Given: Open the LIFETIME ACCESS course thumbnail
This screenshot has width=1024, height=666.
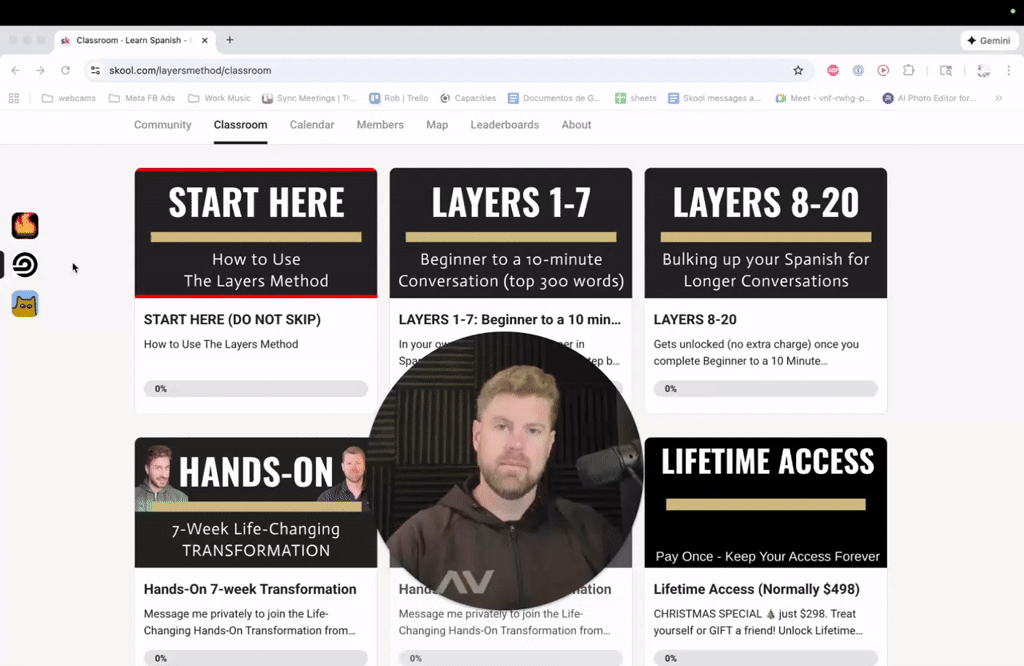Looking at the screenshot, I should (x=765, y=502).
